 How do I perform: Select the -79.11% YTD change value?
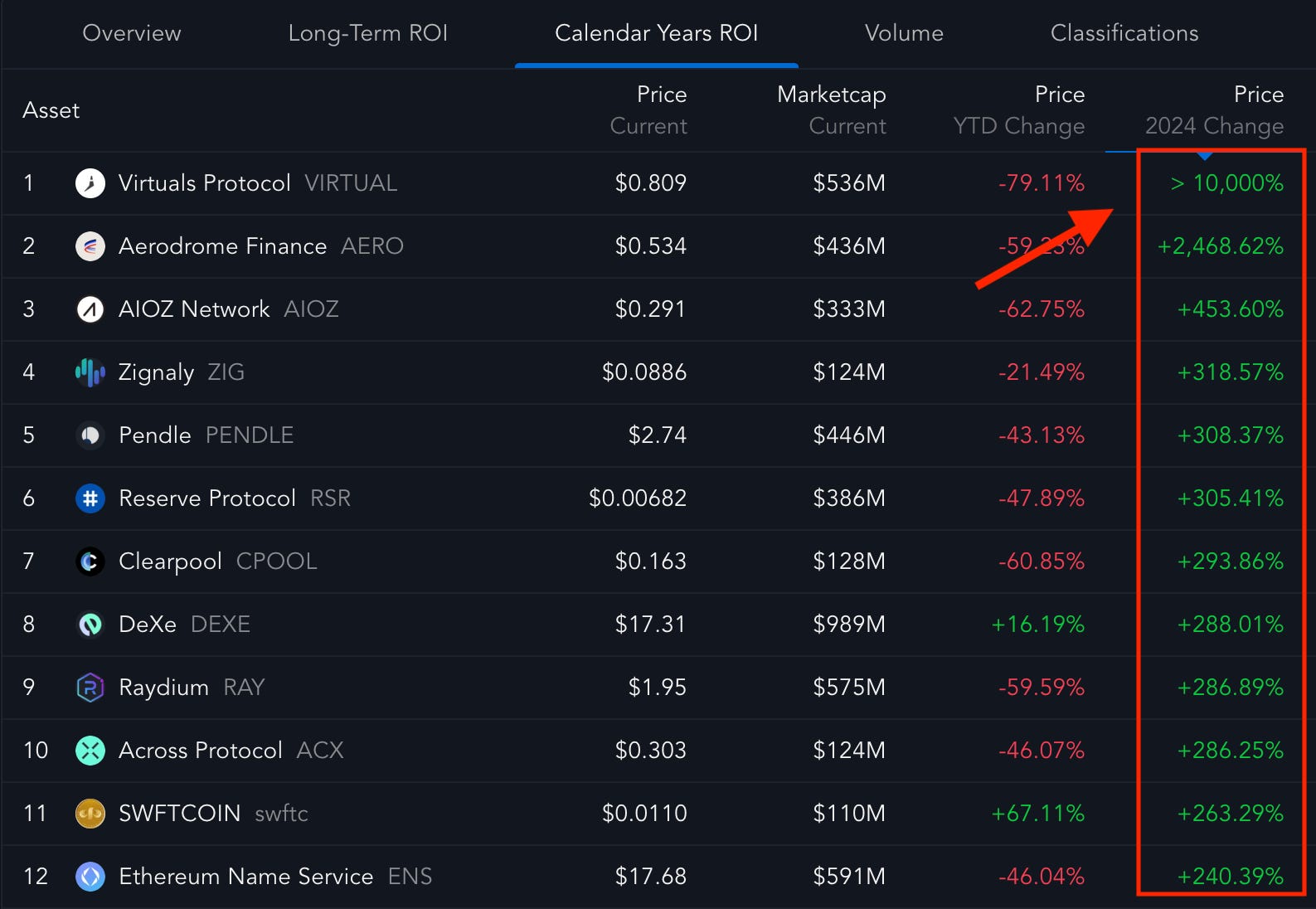coord(1042,182)
